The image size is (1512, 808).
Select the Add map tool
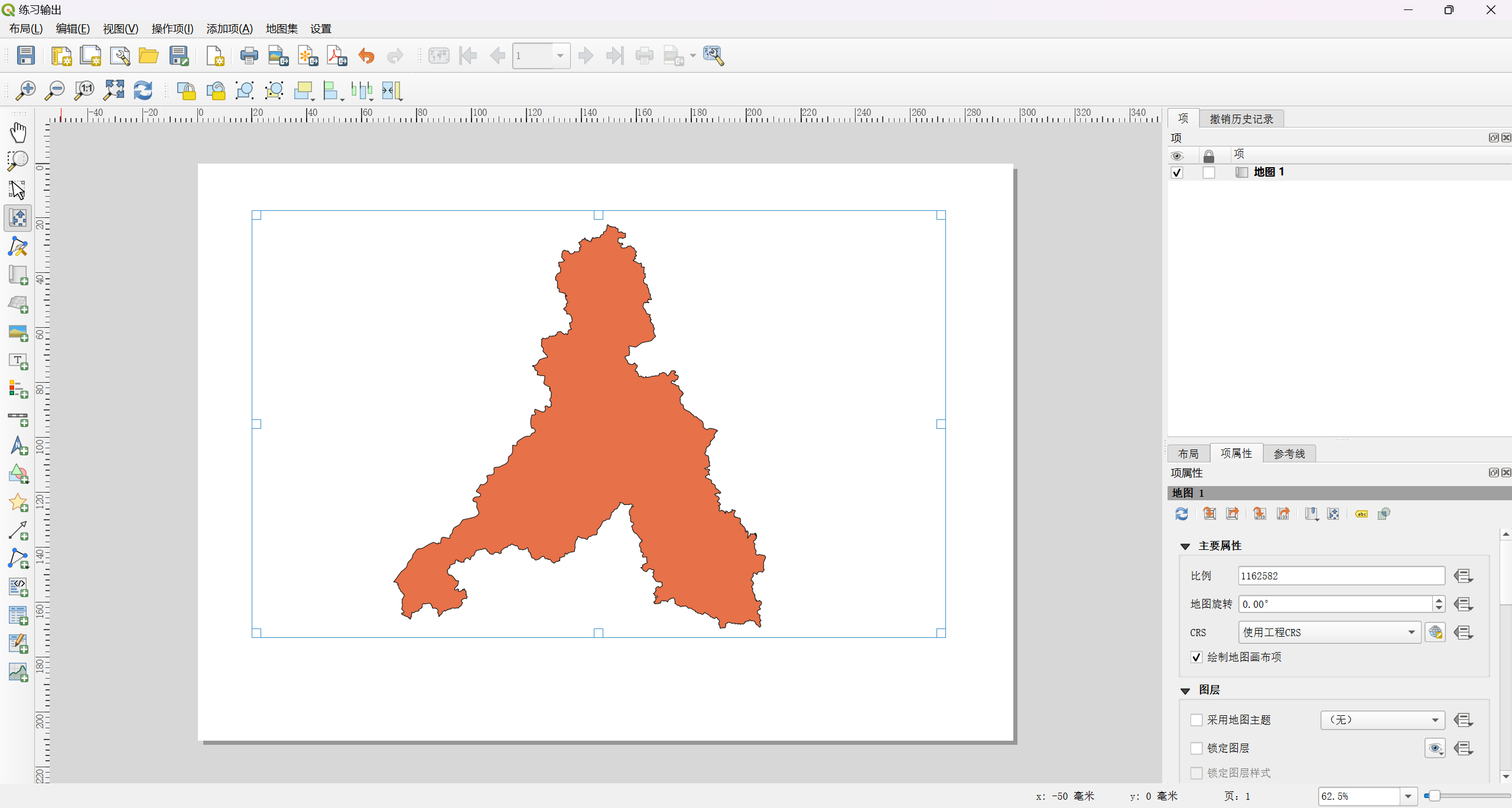(18, 275)
